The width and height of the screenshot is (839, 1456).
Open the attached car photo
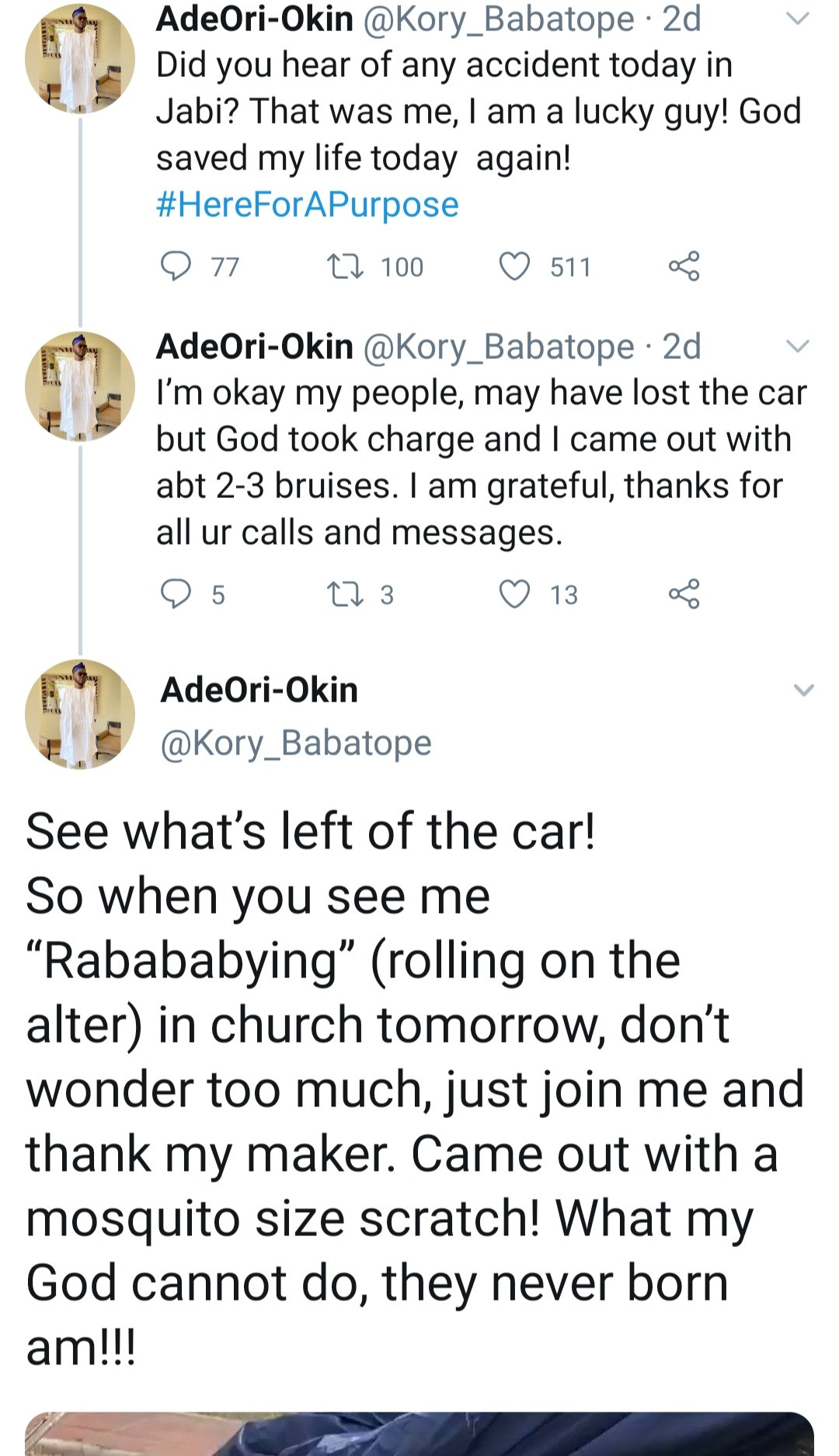pos(419,1436)
